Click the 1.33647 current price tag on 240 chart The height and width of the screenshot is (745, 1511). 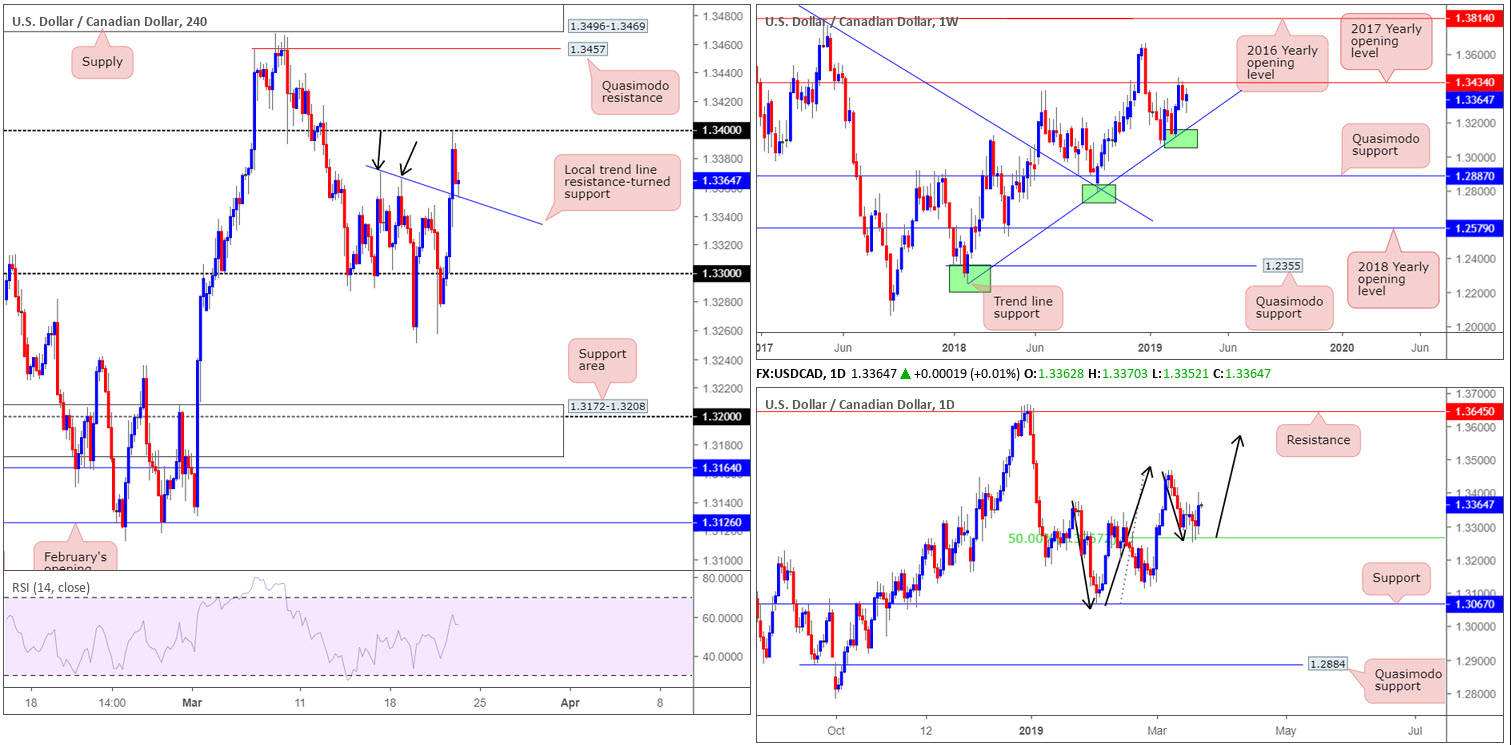click(x=721, y=181)
